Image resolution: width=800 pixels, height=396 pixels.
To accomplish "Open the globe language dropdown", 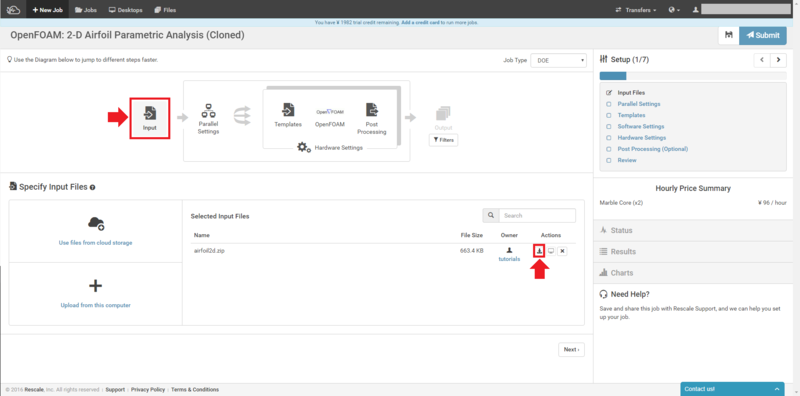I will tap(674, 10).
